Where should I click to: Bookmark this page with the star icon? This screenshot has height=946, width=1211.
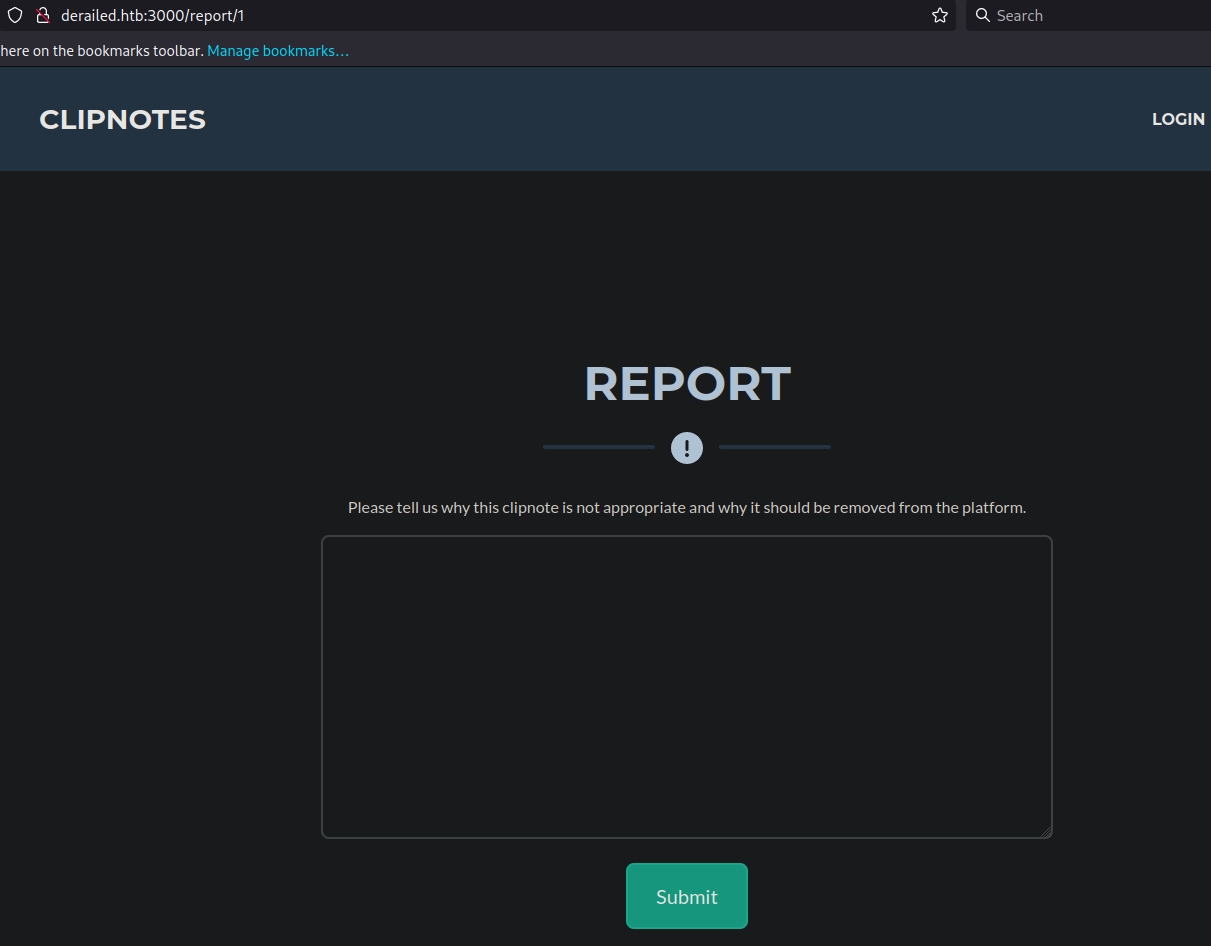click(x=939, y=15)
